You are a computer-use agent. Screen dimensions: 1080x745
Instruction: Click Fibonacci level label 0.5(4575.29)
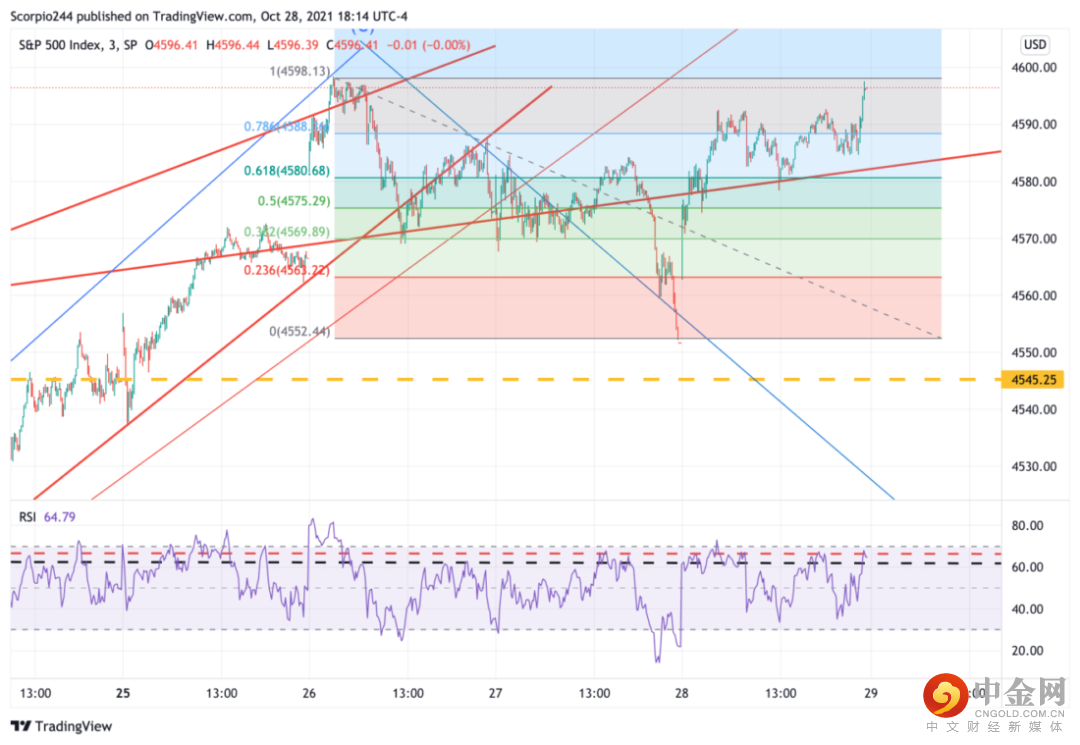tap(294, 201)
